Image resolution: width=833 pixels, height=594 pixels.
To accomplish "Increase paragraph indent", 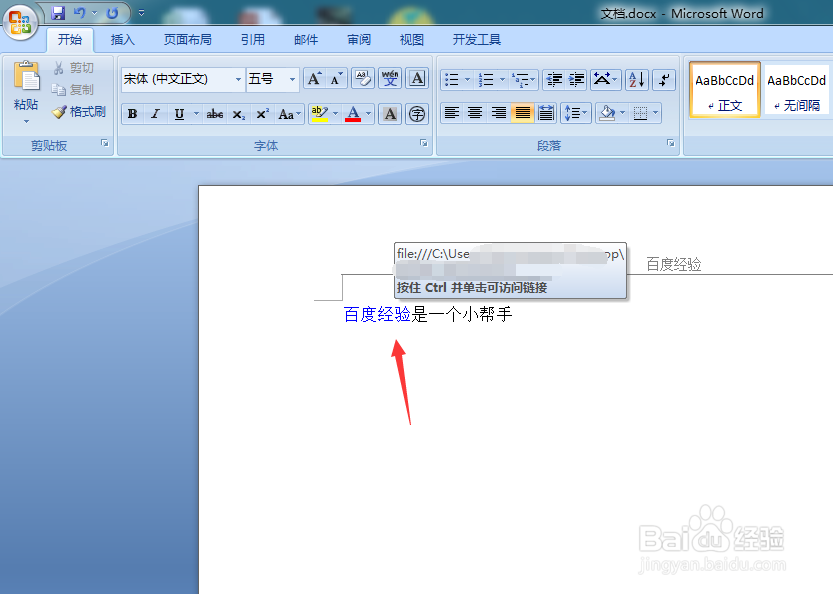I will 576,80.
